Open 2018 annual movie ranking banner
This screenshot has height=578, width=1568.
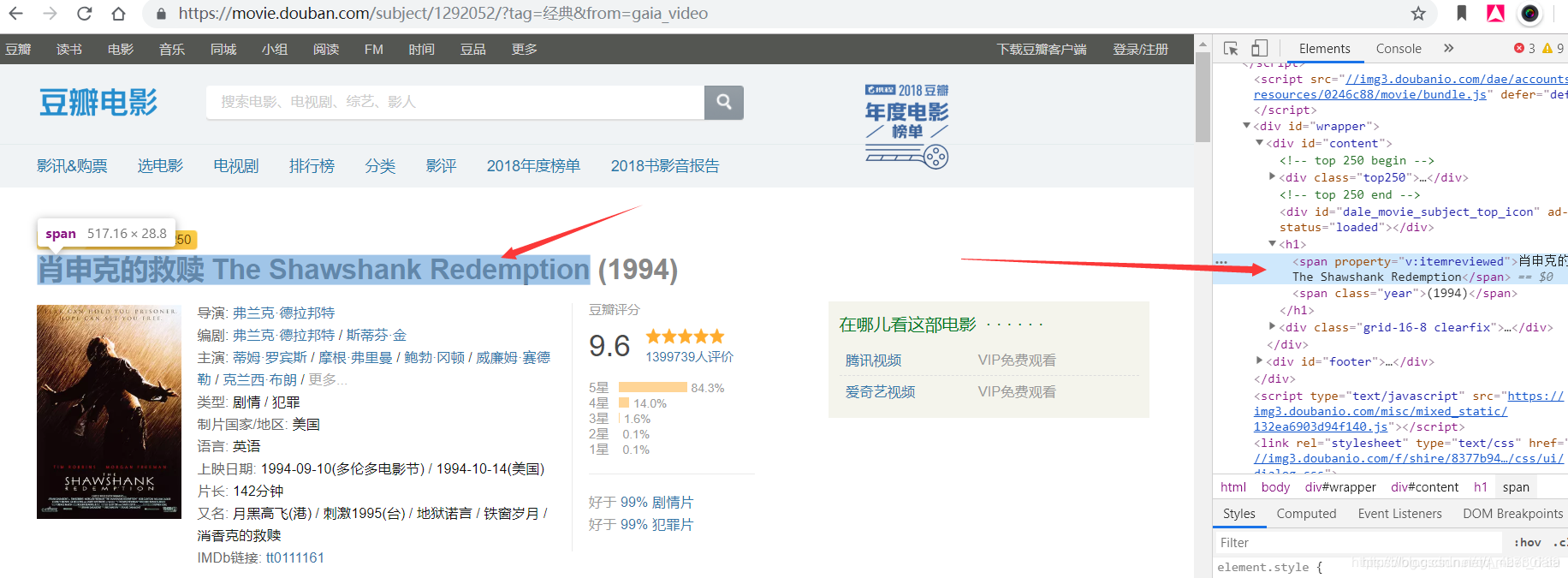click(x=906, y=126)
